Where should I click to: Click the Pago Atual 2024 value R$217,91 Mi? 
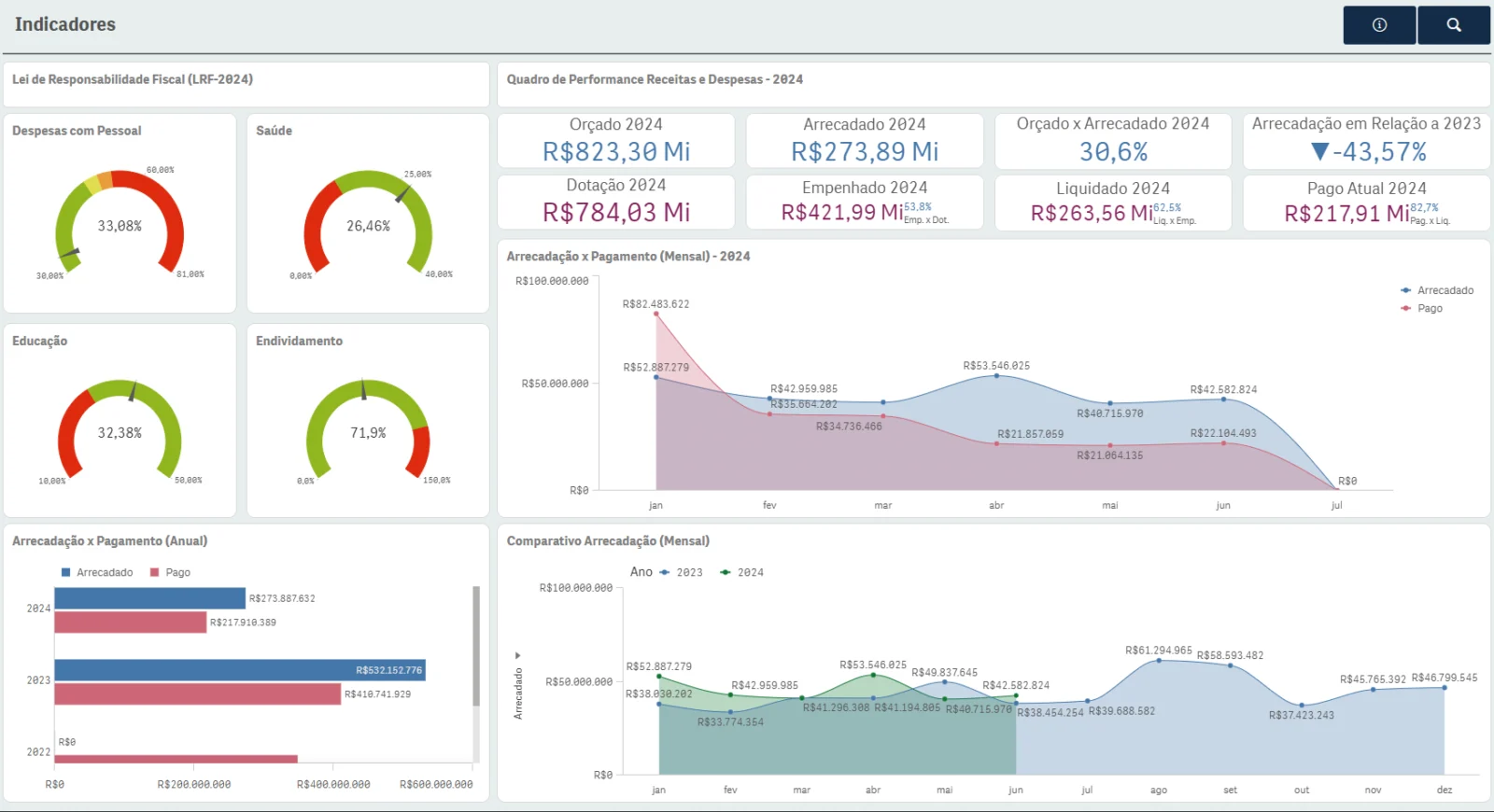(x=1346, y=213)
